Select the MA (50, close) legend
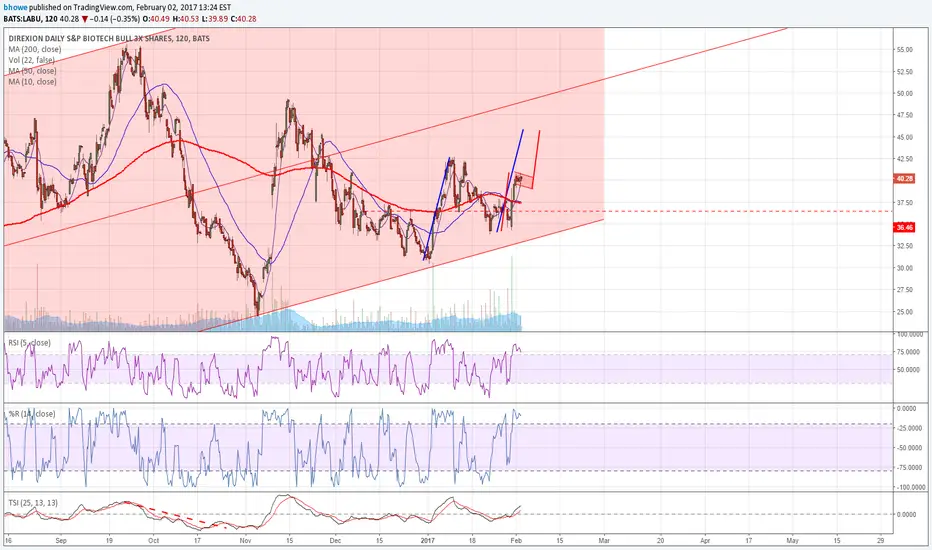Screen dimensions: 932x550 (33, 71)
